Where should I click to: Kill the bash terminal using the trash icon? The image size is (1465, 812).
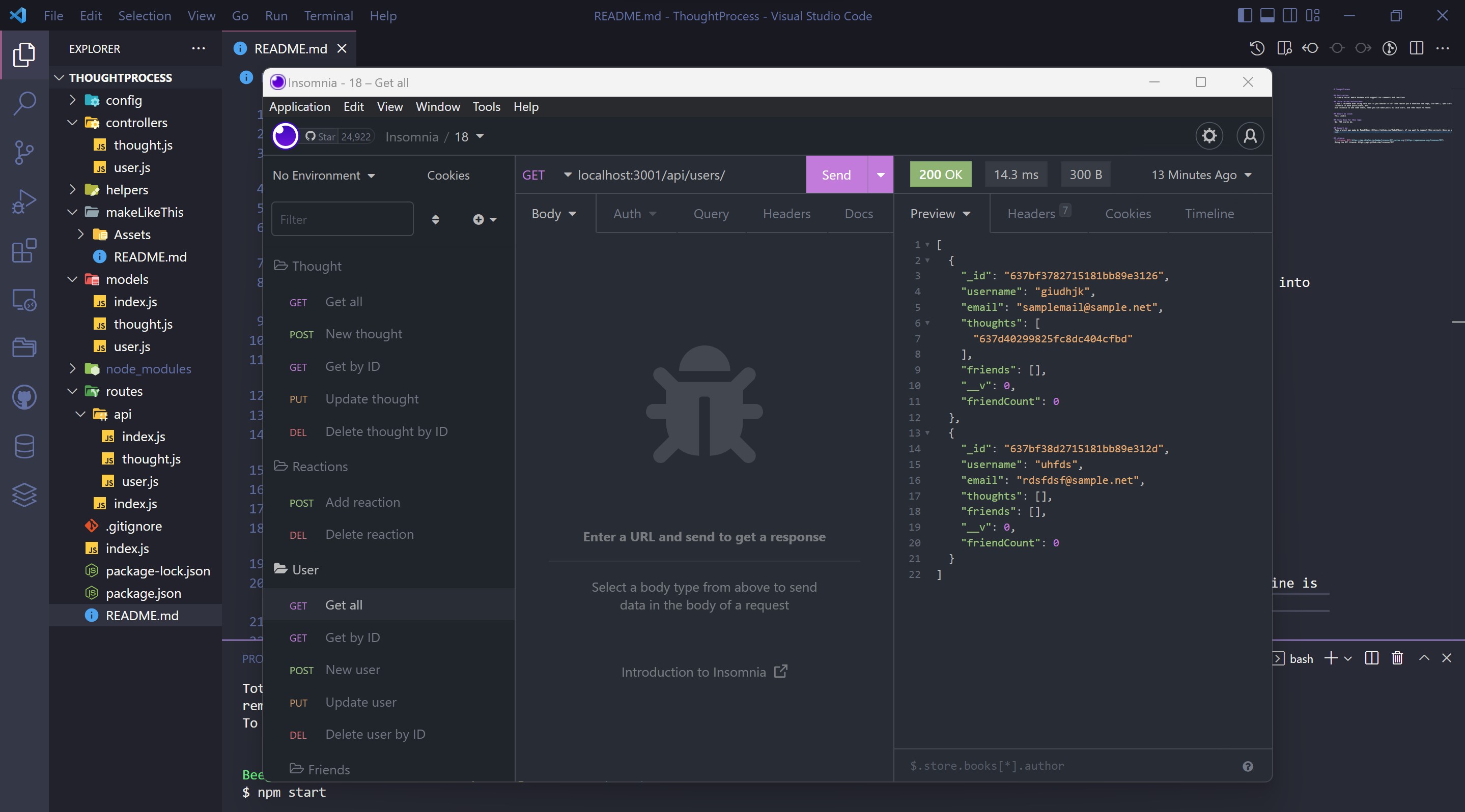pos(1397,658)
